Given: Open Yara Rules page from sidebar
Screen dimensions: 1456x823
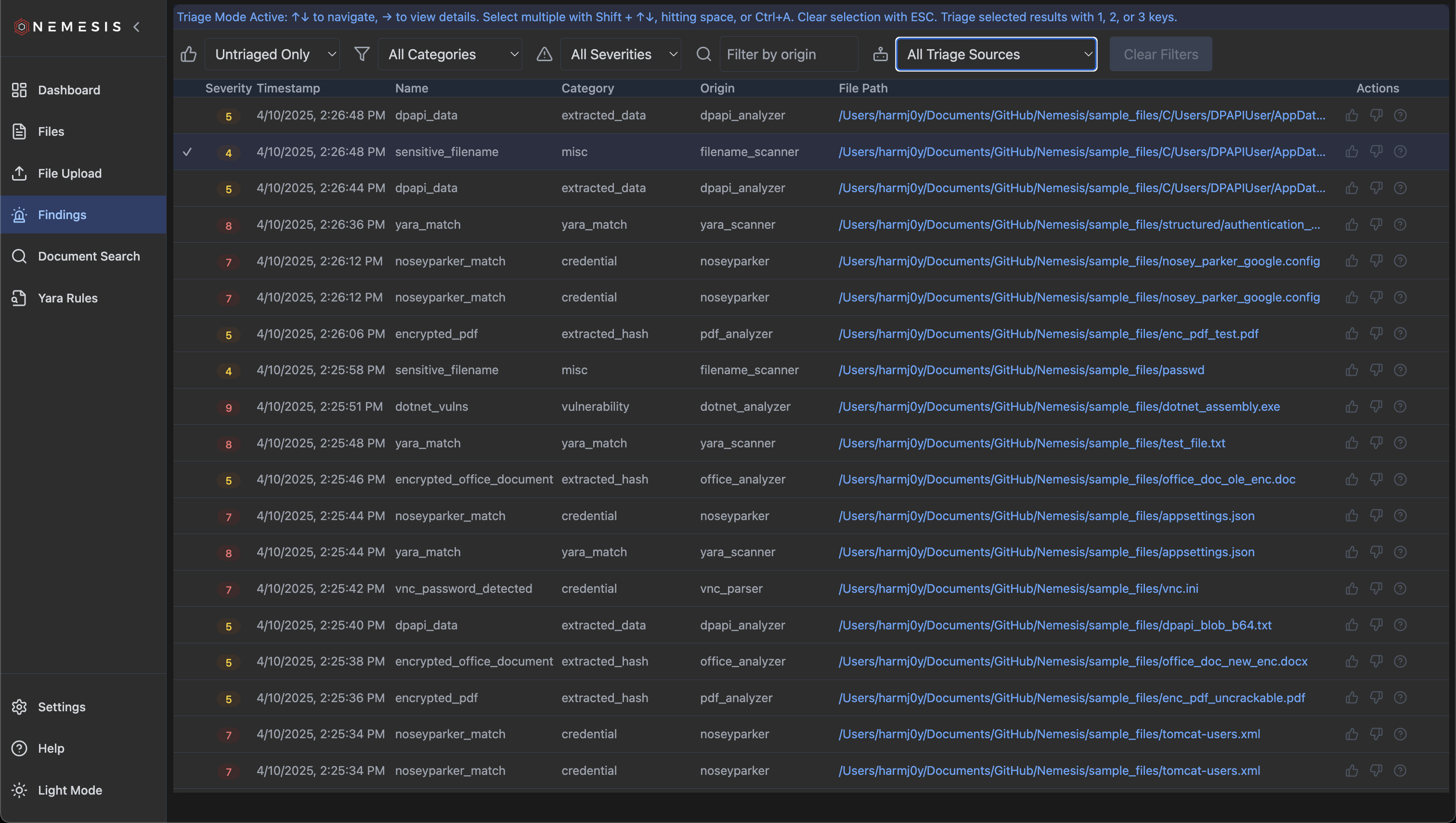Looking at the screenshot, I should tap(67, 298).
